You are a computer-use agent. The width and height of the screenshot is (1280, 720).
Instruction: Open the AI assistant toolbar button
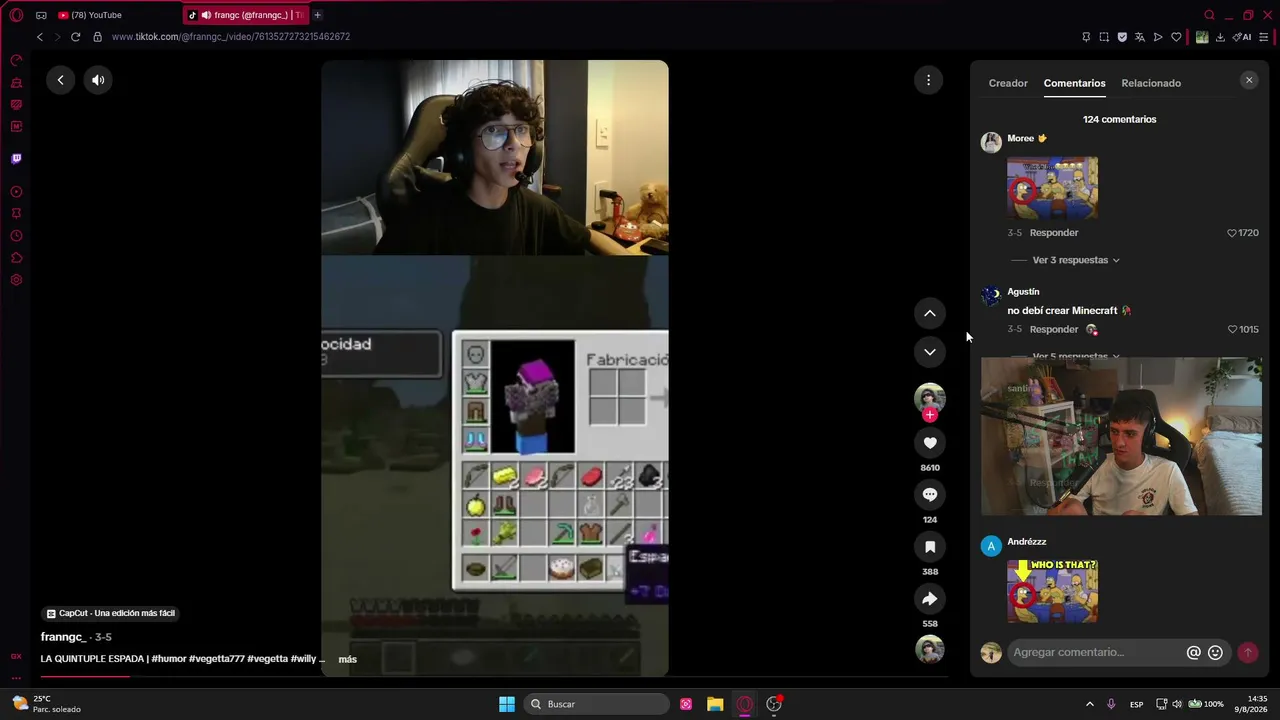click(1243, 37)
